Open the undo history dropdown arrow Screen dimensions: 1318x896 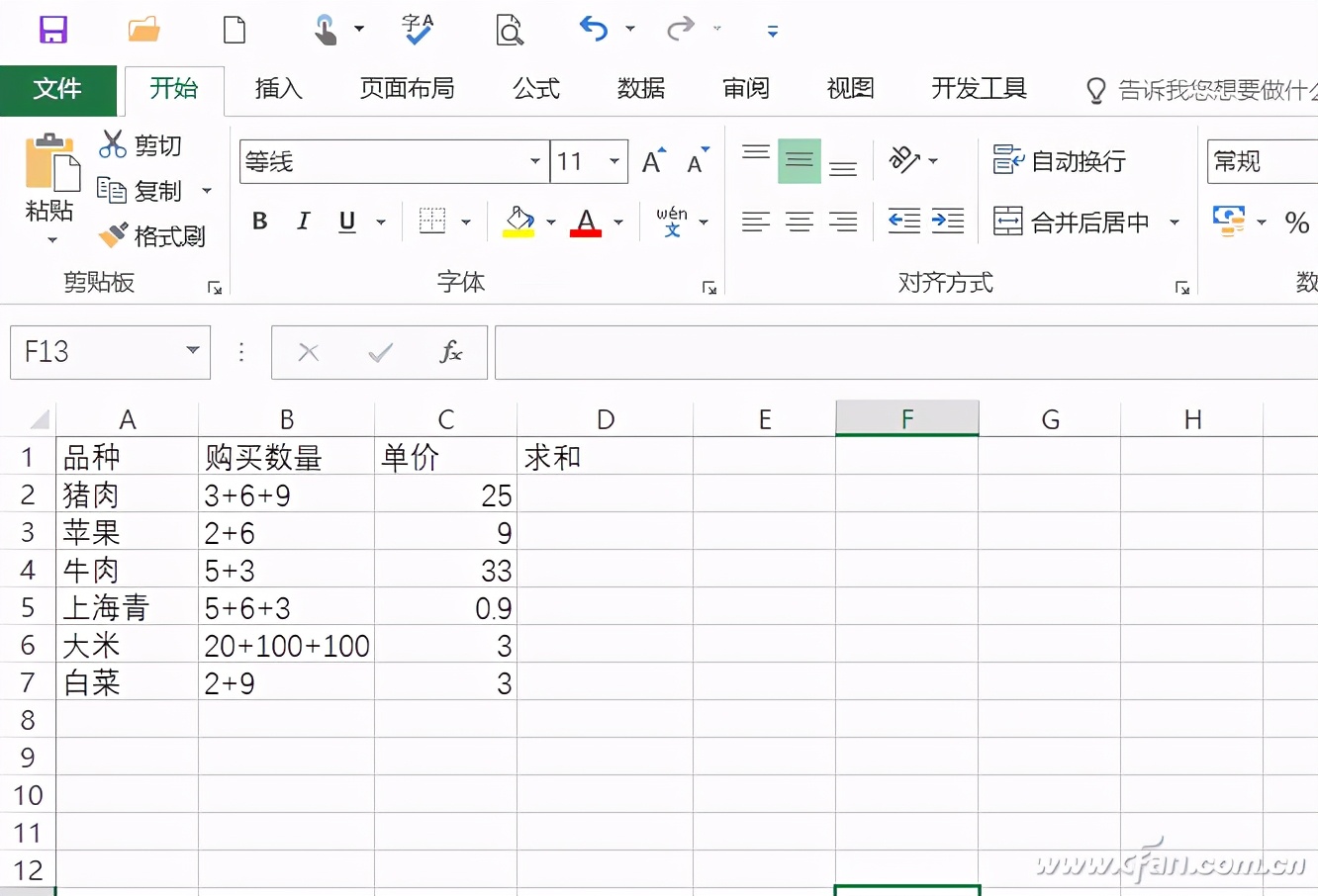click(x=630, y=30)
